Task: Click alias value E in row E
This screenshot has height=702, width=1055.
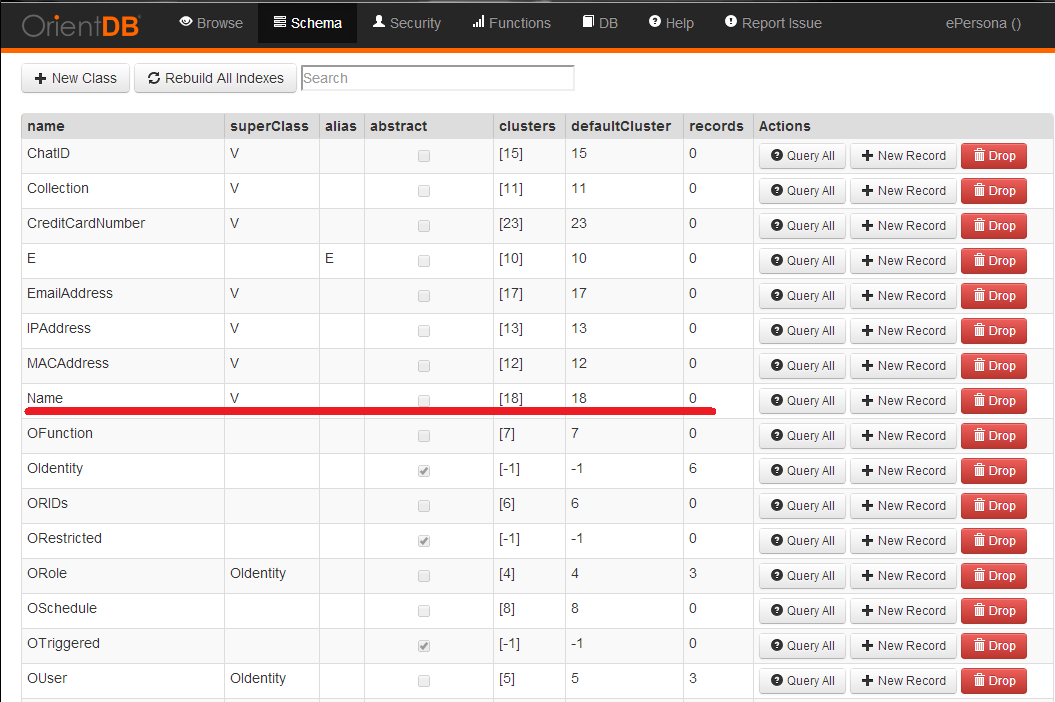Action: point(329,258)
